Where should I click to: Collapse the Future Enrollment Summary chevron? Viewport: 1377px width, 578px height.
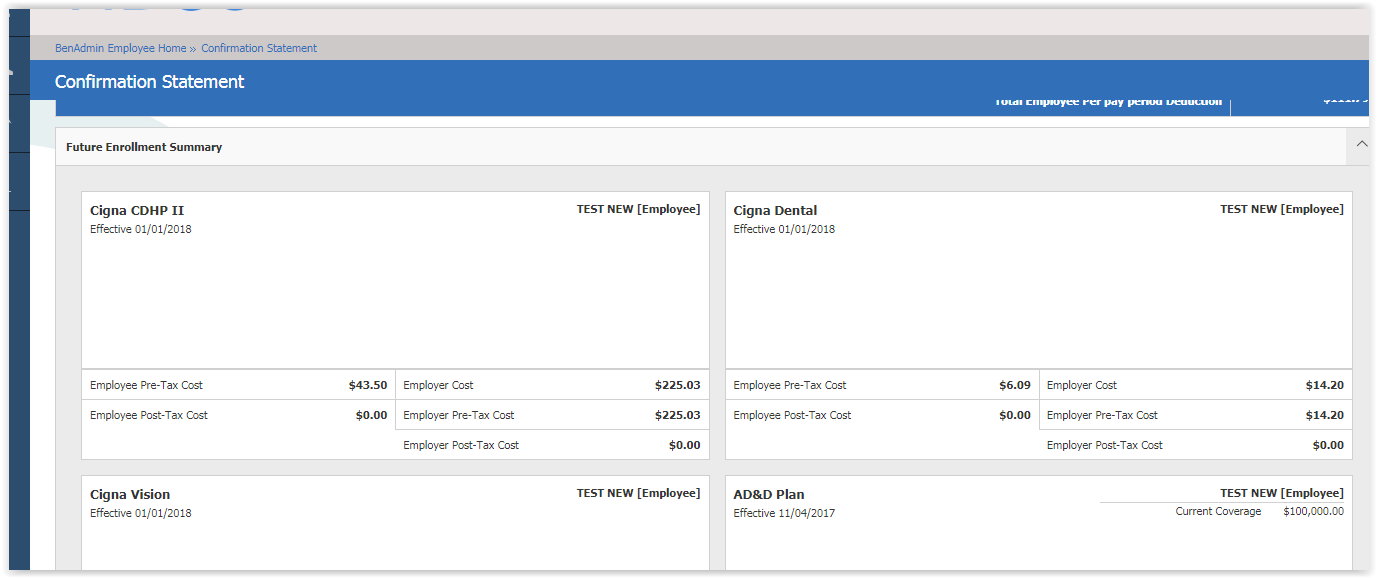coord(1361,145)
